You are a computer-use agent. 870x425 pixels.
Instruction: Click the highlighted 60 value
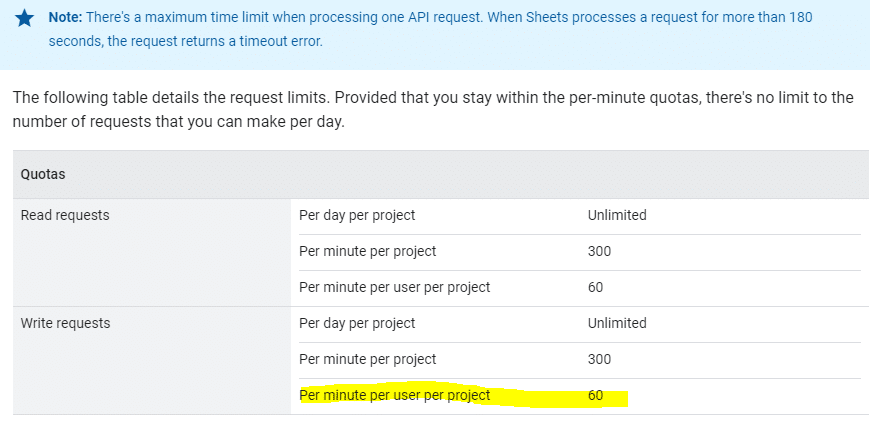point(595,395)
